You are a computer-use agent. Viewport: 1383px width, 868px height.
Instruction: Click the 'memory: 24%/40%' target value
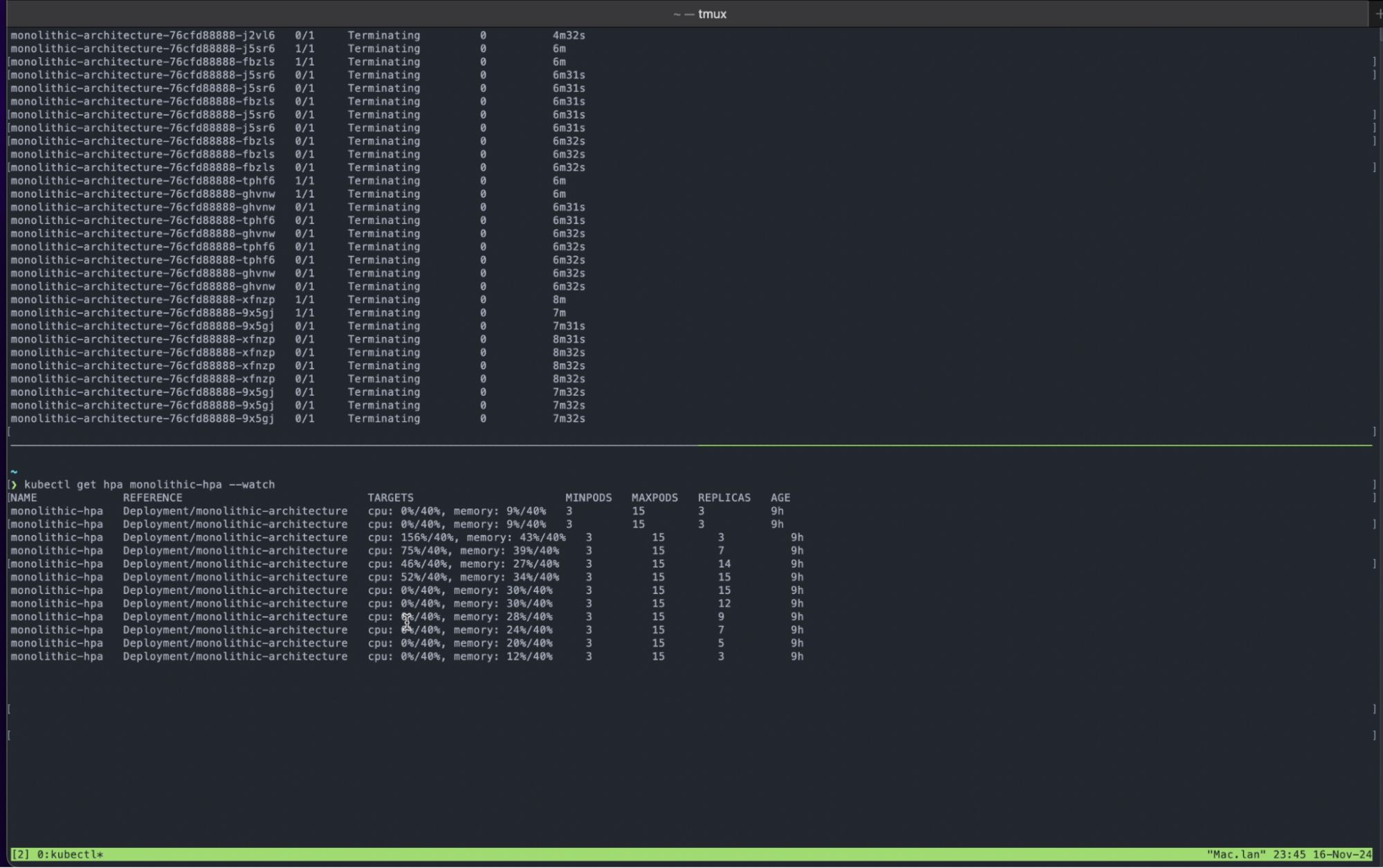(x=503, y=629)
